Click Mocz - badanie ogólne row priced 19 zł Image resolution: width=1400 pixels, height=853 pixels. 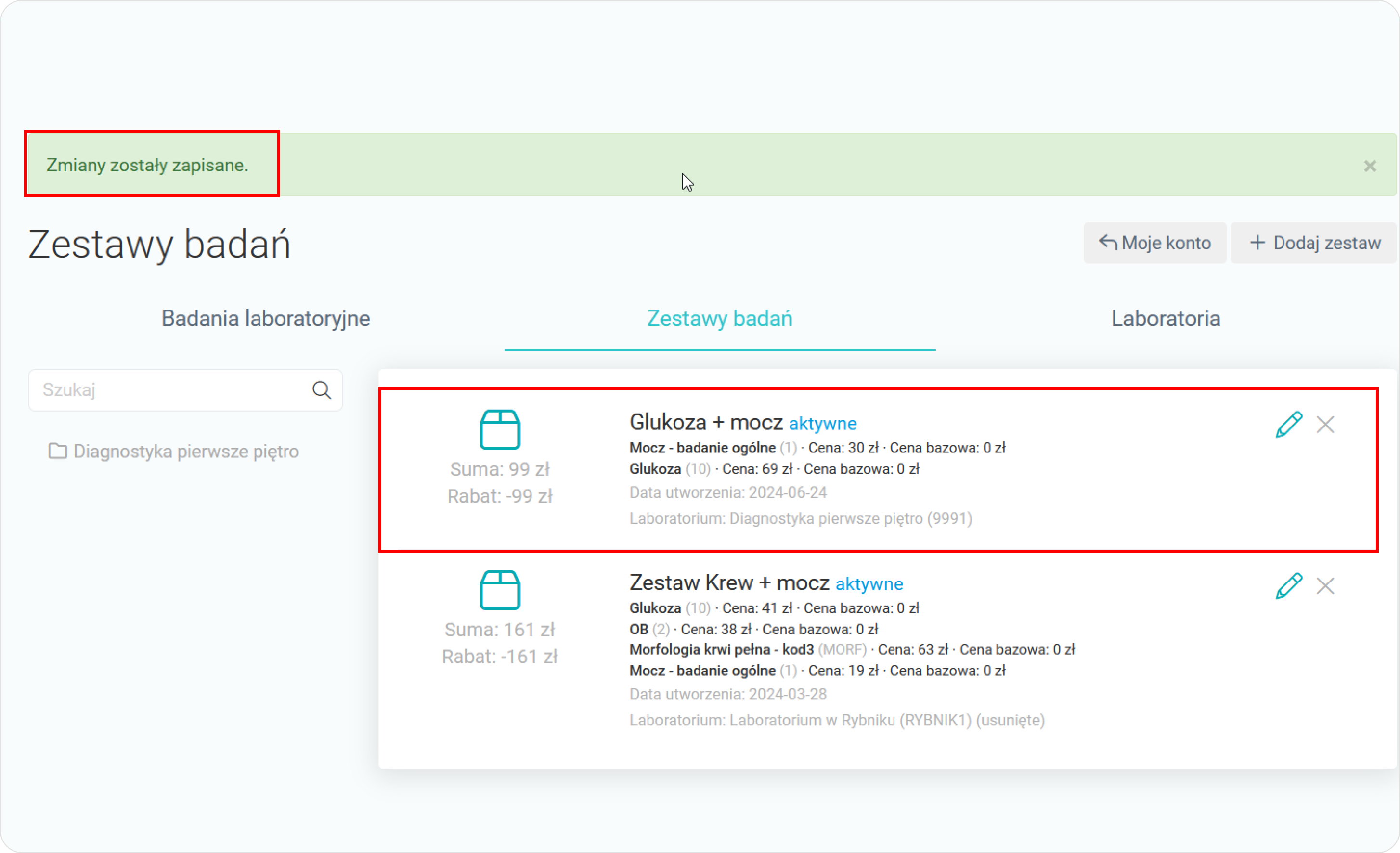point(817,671)
